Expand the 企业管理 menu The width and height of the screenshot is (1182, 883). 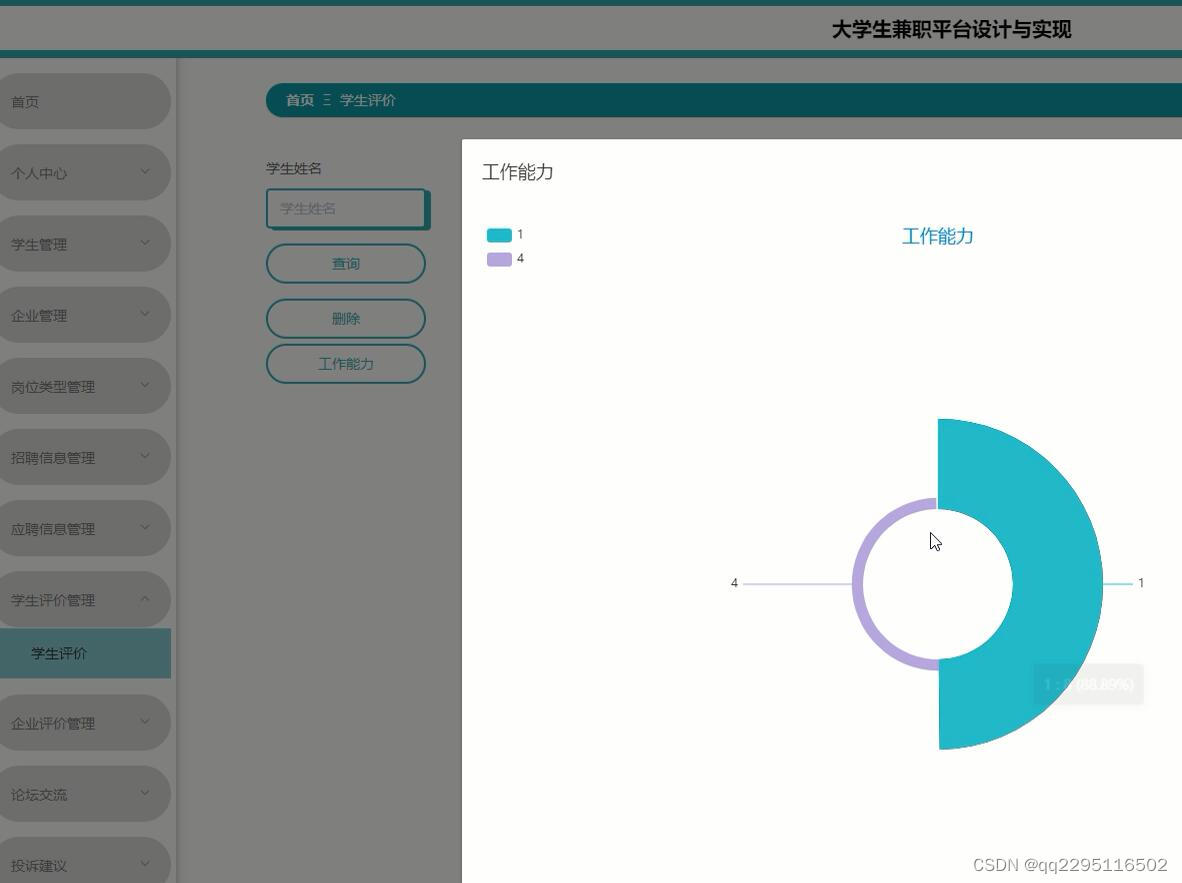[x=85, y=314]
